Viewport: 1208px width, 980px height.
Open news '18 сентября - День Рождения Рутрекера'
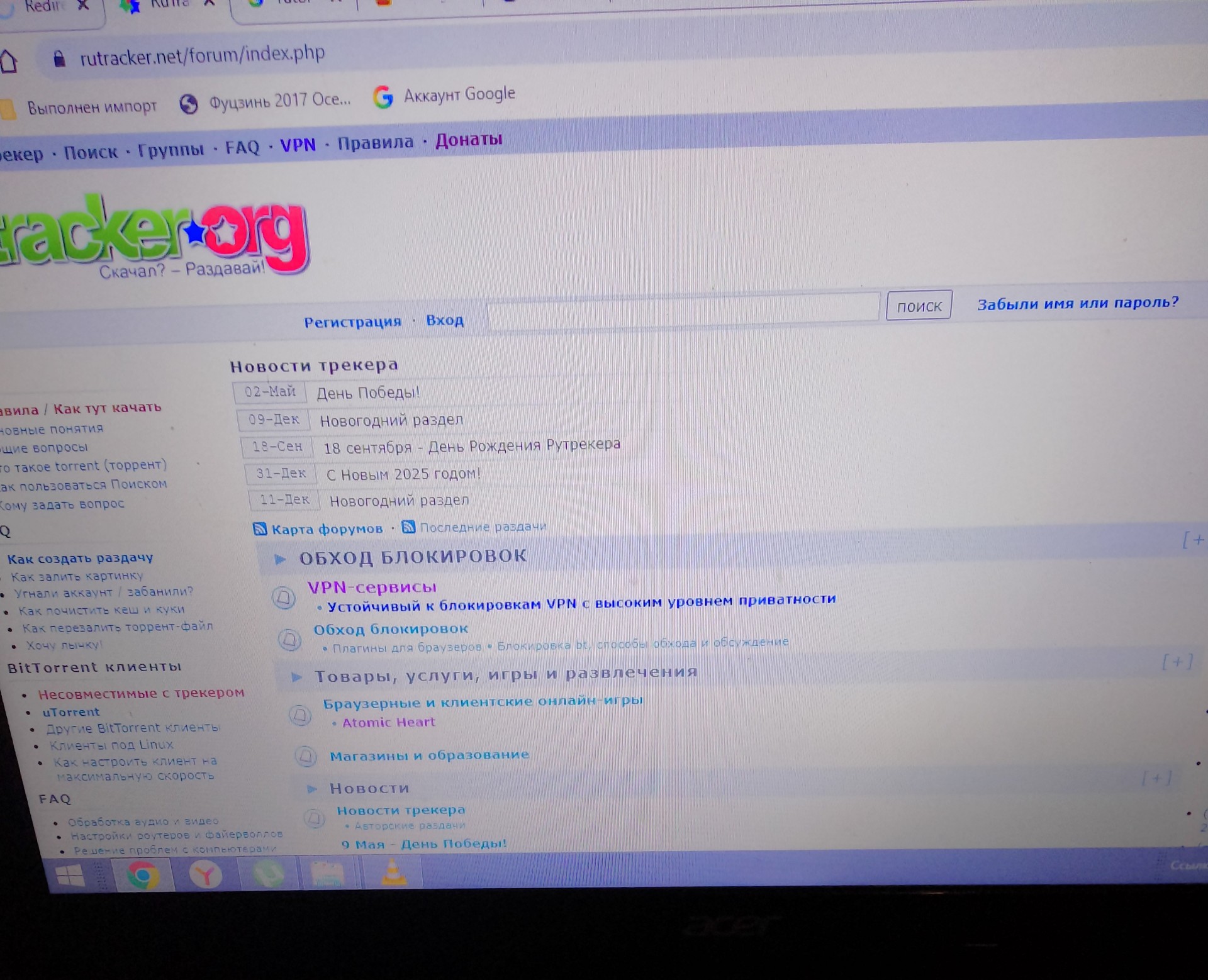click(x=472, y=446)
